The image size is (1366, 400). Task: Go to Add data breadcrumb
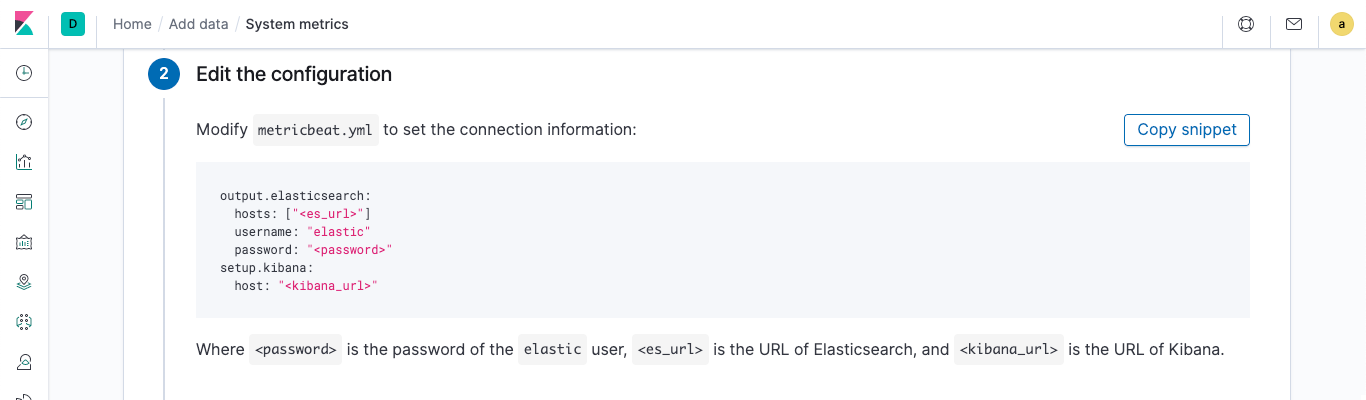(x=198, y=24)
